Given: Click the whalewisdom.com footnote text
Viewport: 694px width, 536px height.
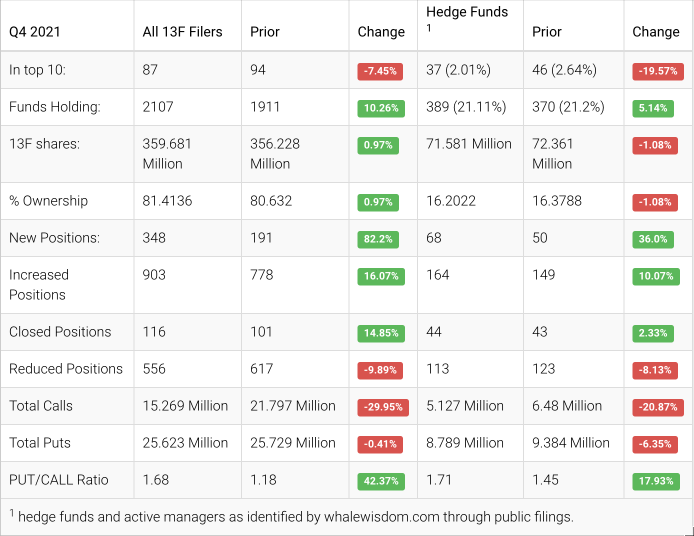Looking at the screenshot, I should (296, 517).
